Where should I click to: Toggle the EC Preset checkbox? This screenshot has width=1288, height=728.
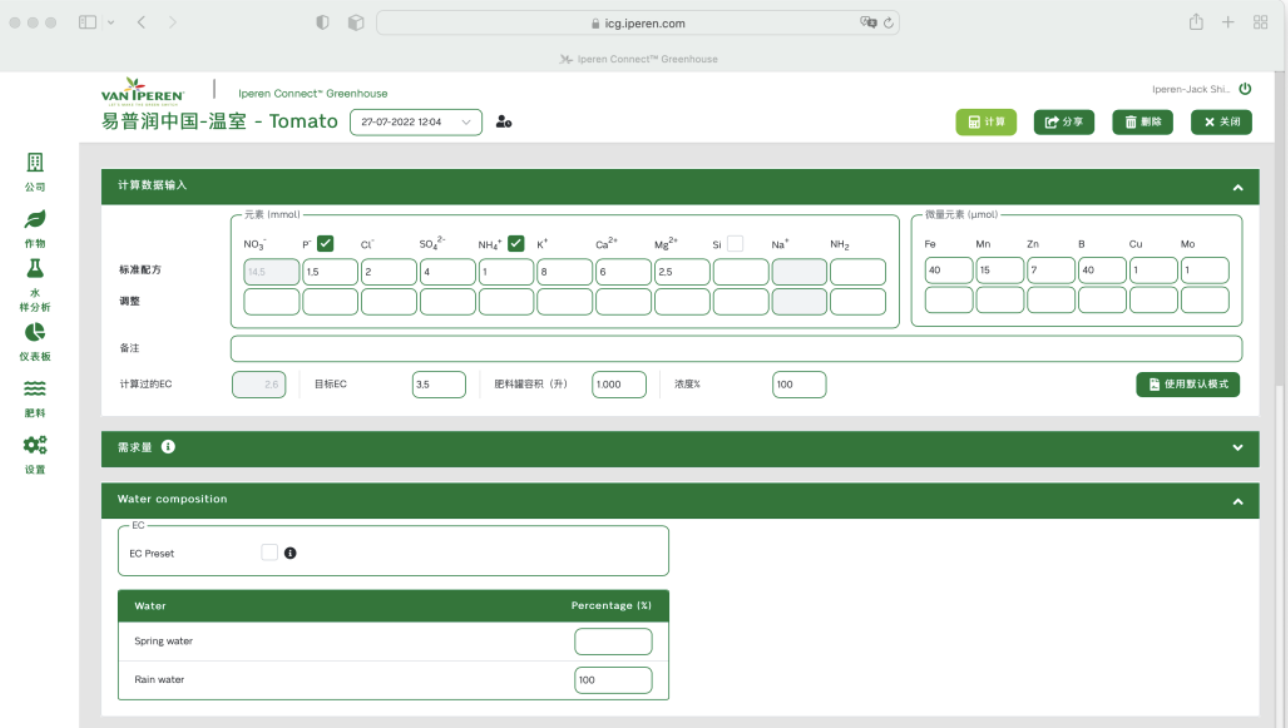(269, 552)
